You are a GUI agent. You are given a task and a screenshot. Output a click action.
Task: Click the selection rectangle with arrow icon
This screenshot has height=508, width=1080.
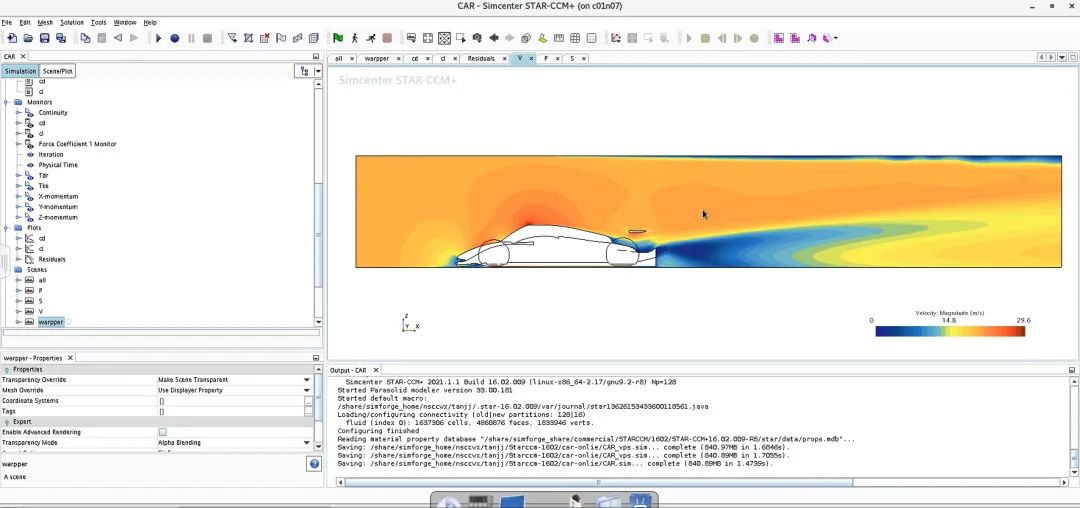click(460, 38)
